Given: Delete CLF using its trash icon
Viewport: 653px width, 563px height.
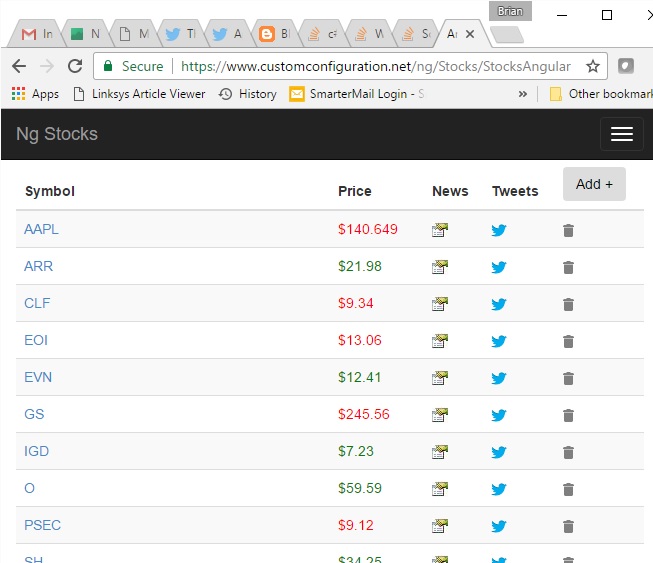Looking at the screenshot, I should coord(568,304).
